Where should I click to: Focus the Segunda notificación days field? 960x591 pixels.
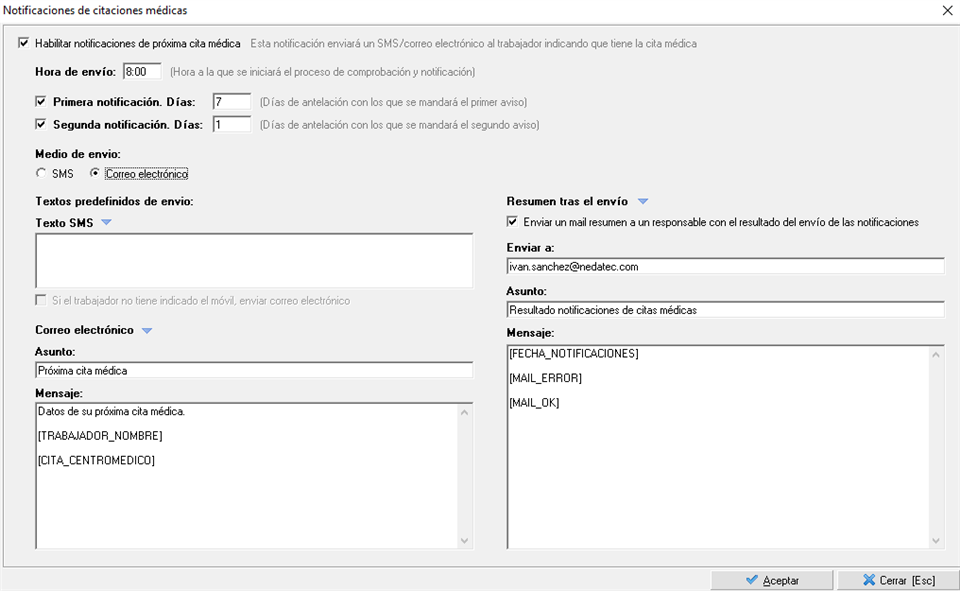pos(231,125)
